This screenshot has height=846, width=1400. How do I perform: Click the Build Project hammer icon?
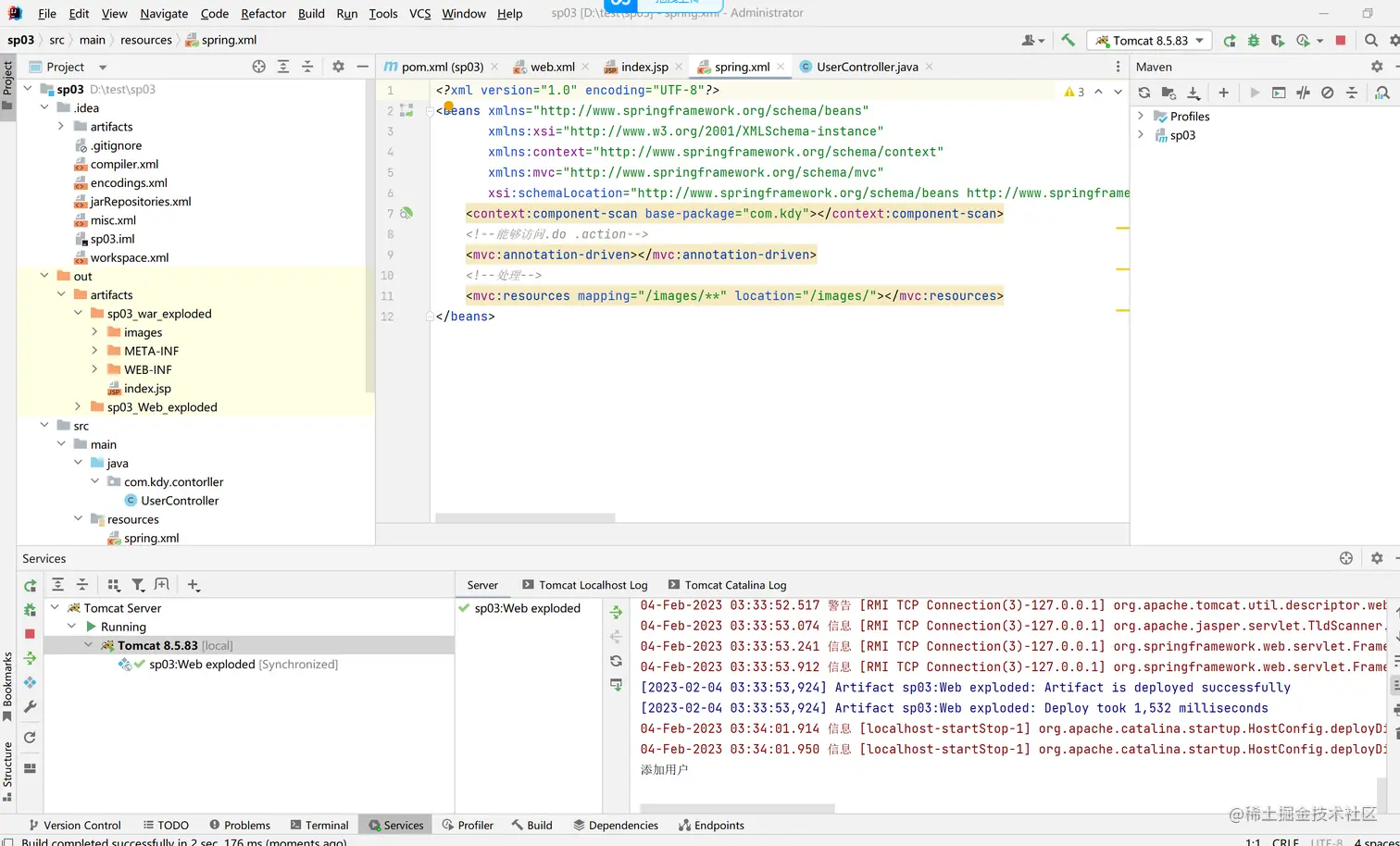click(x=1068, y=41)
